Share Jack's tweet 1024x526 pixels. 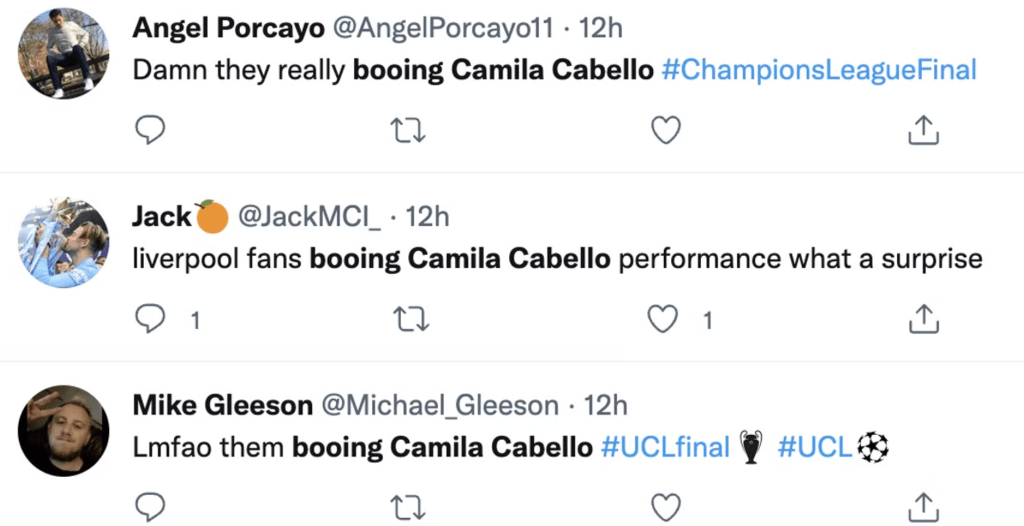pos(921,319)
